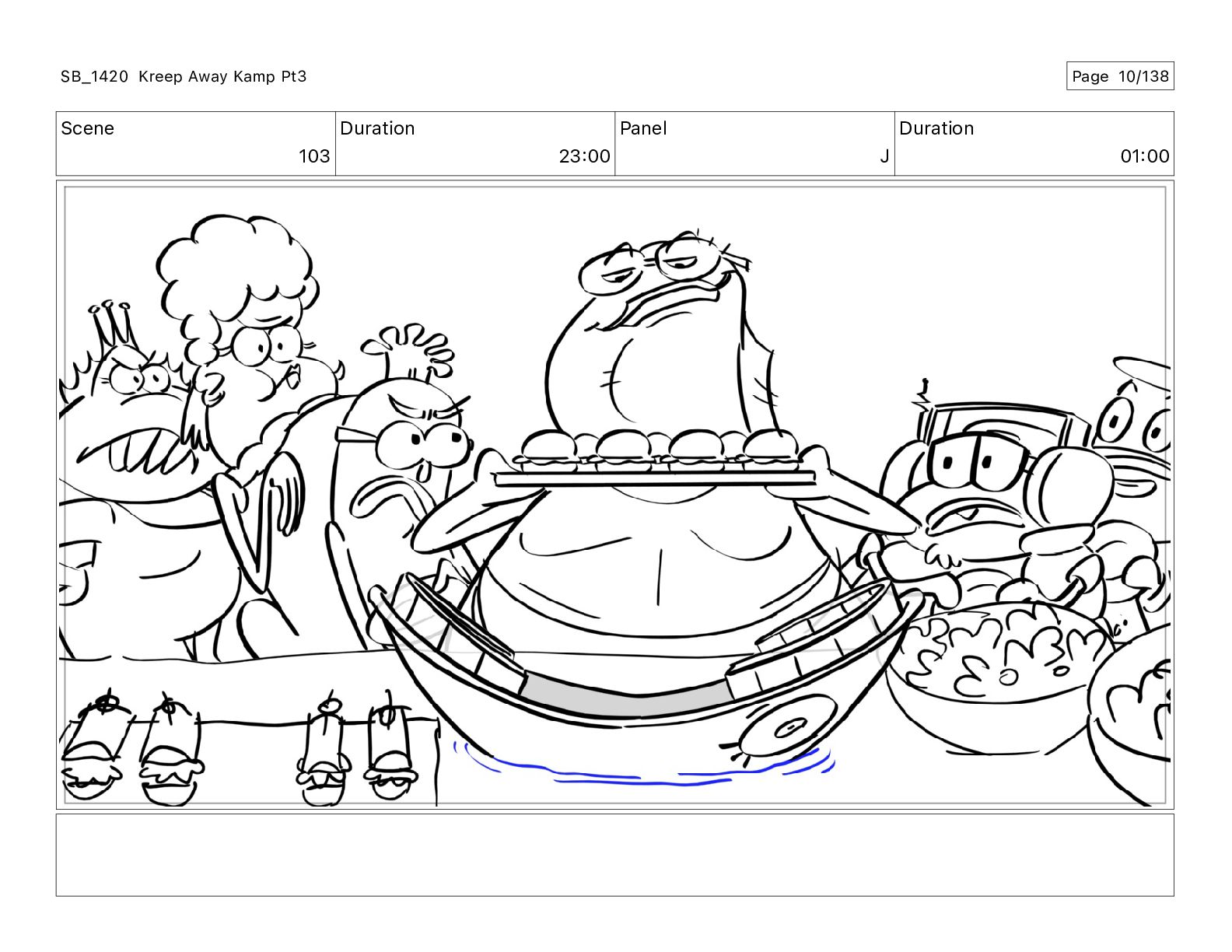Click the storyboard title SB_1420 Kreep Away Kamp Pt3
1232x952 pixels.
click(184, 76)
